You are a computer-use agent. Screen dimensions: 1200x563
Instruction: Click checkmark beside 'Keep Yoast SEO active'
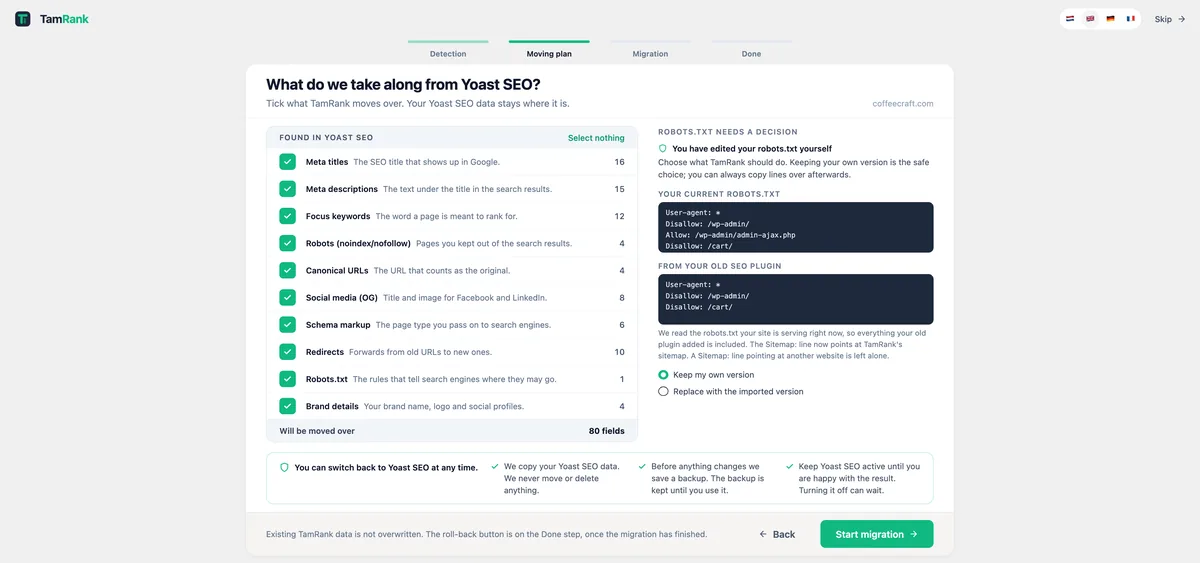[x=790, y=466]
